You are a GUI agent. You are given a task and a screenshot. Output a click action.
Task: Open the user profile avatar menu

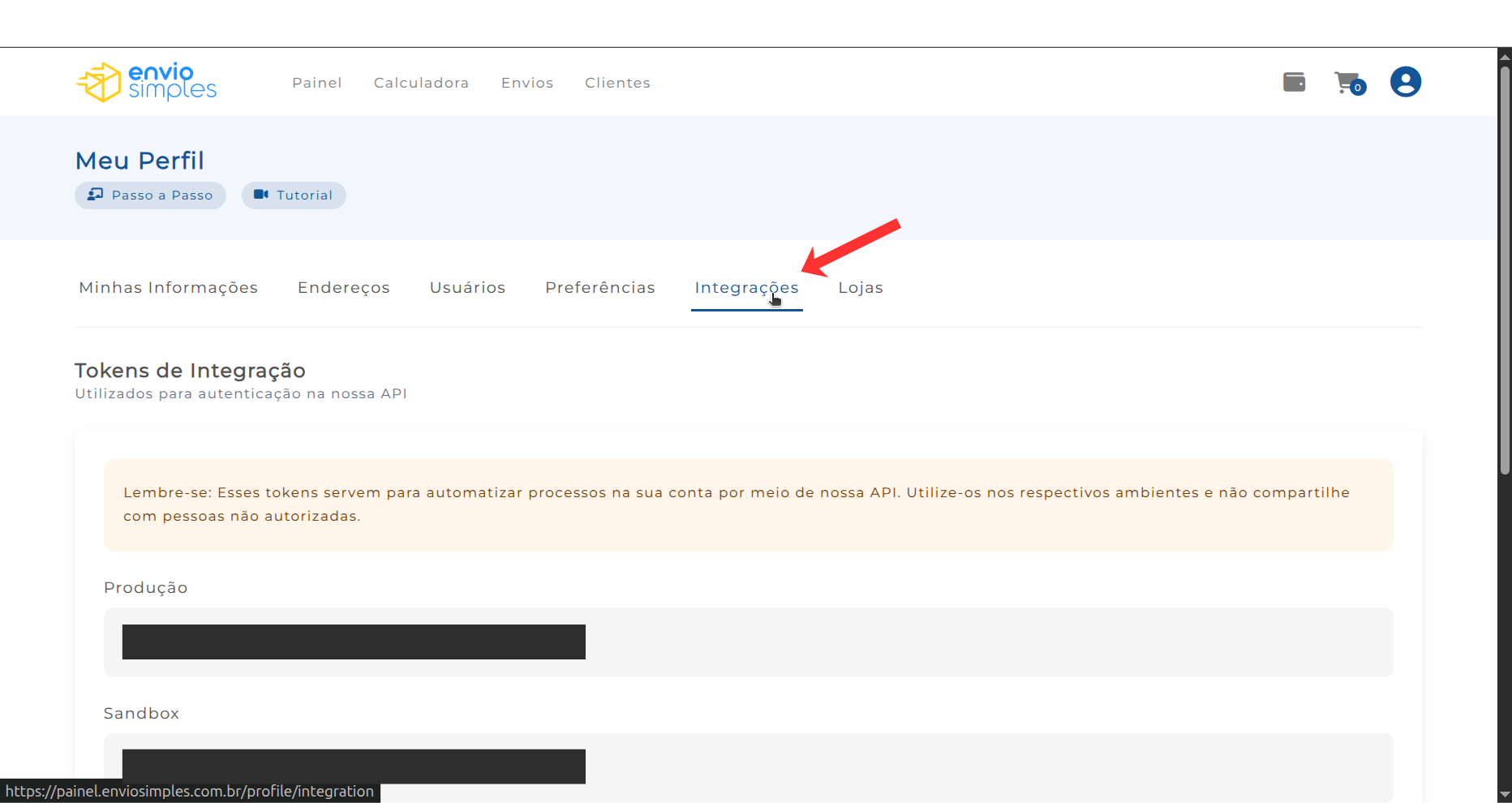coord(1405,82)
